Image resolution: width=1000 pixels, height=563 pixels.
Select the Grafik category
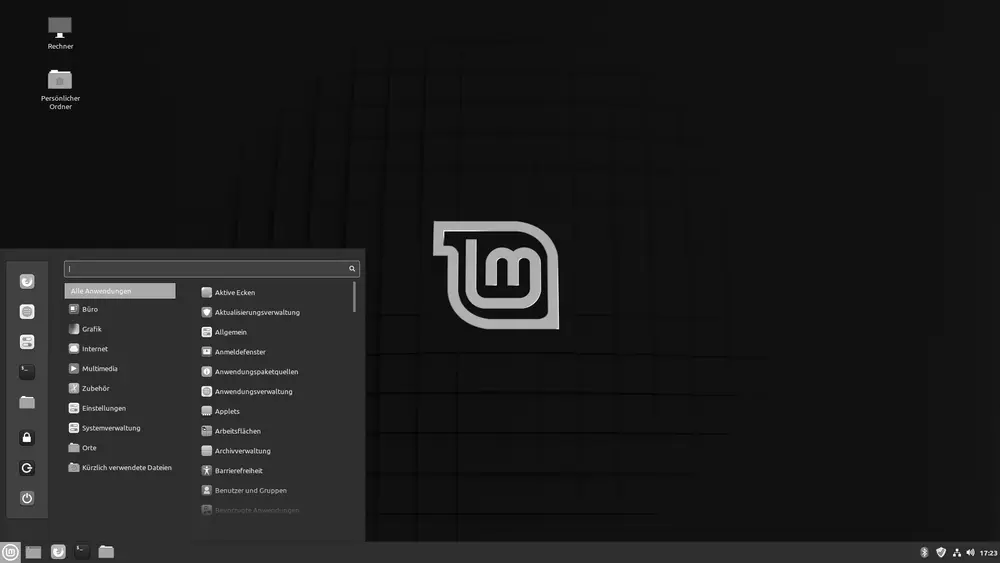tap(120, 329)
